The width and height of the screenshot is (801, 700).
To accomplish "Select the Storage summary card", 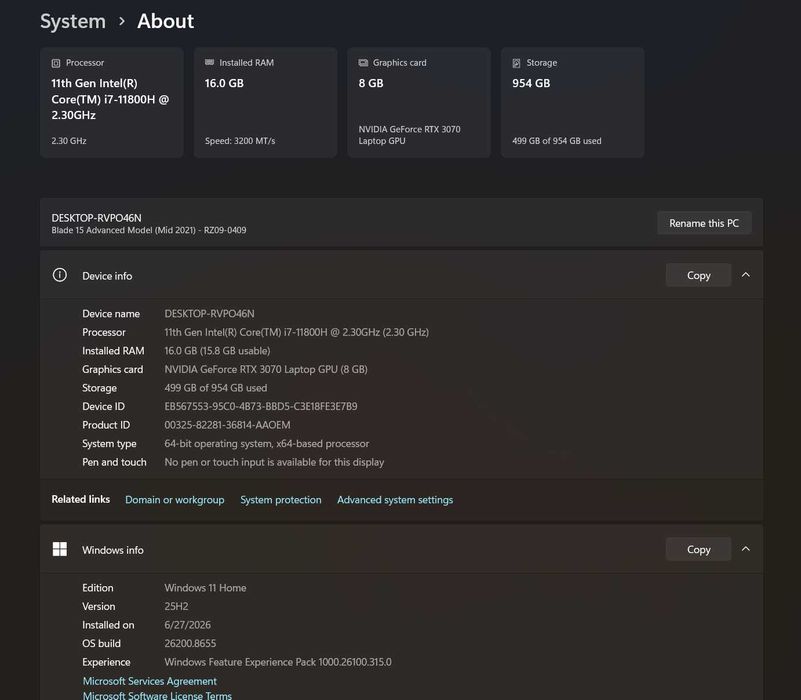I will [x=572, y=102].
